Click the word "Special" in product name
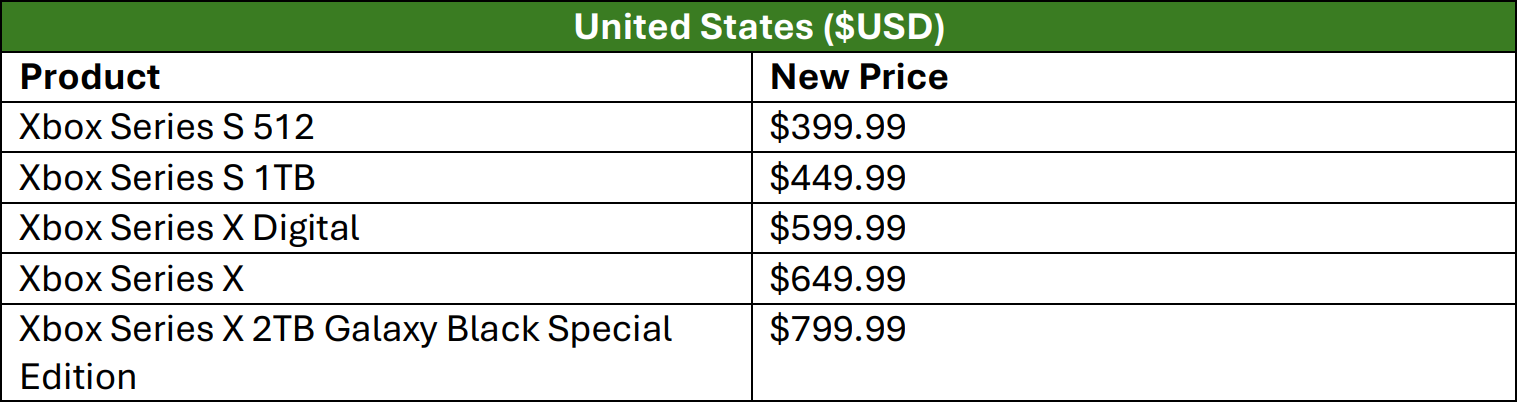Viewport: 1517px width, 402px height. (x=609, y=329)
